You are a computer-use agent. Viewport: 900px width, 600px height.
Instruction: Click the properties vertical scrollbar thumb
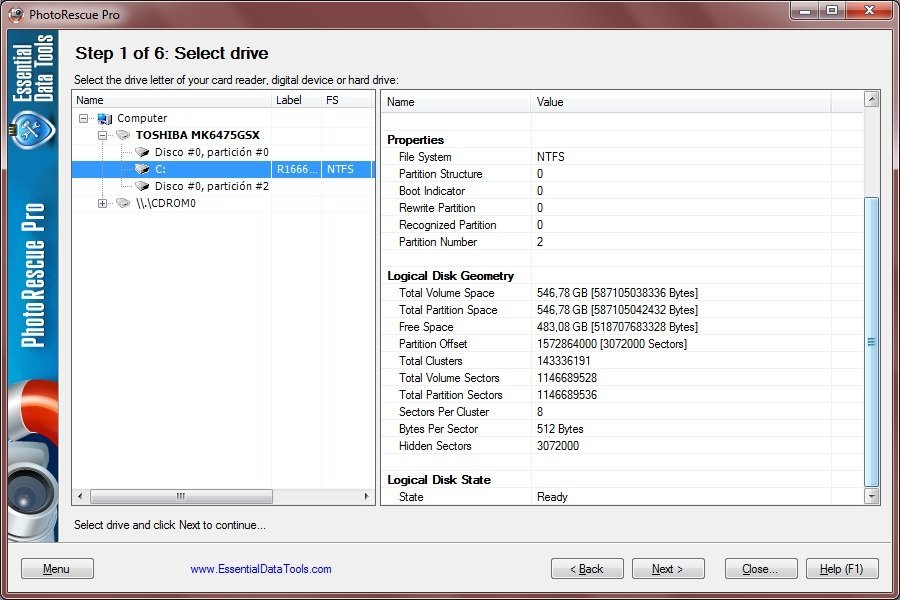coord(871,342)
